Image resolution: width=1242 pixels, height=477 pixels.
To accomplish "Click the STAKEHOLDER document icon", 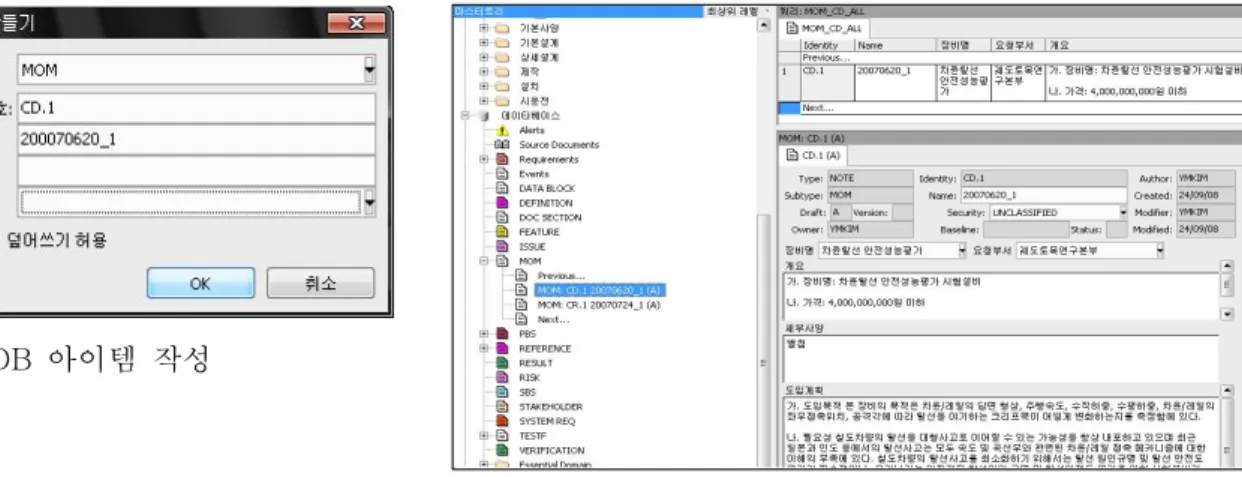I will (503, 407).
